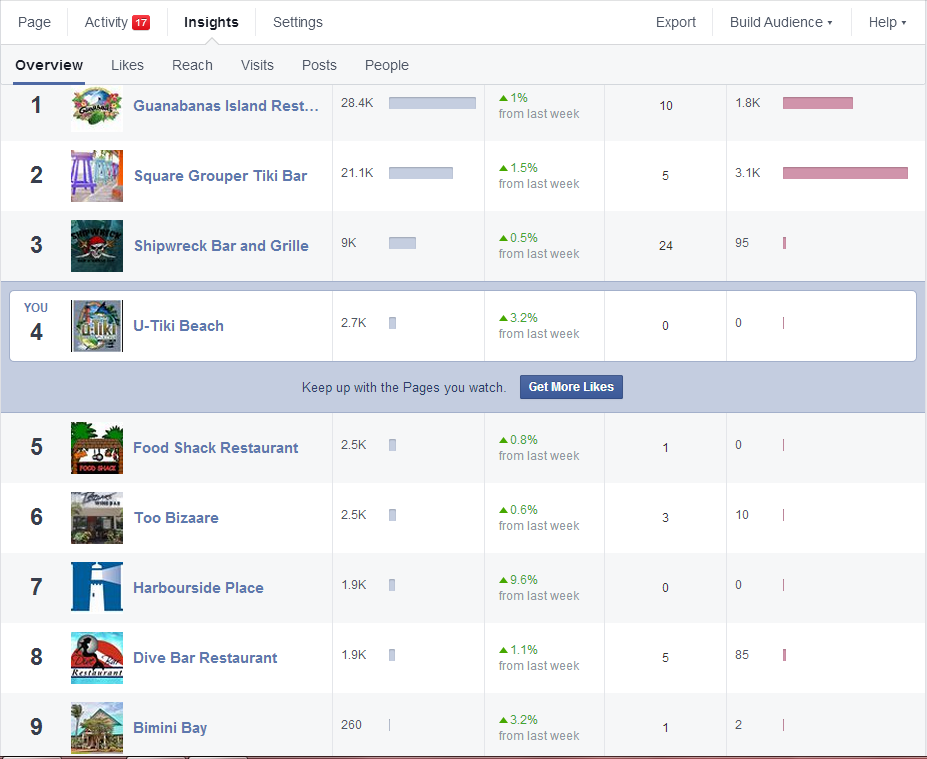927x759 pixels.
Task: Open Square Grouper Tiki Bar thumbnail
Action: coord(97,176)
